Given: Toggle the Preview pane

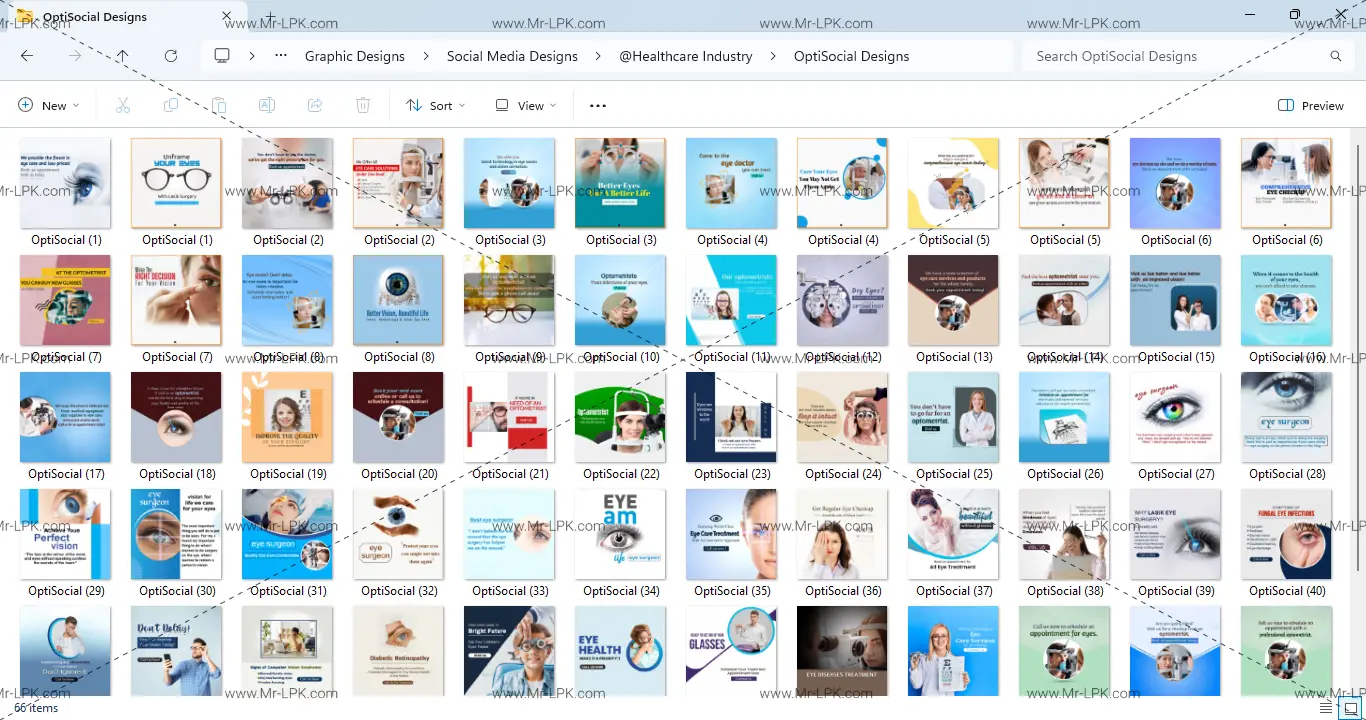Looking at the screenshot, I should coord(1311,105).
